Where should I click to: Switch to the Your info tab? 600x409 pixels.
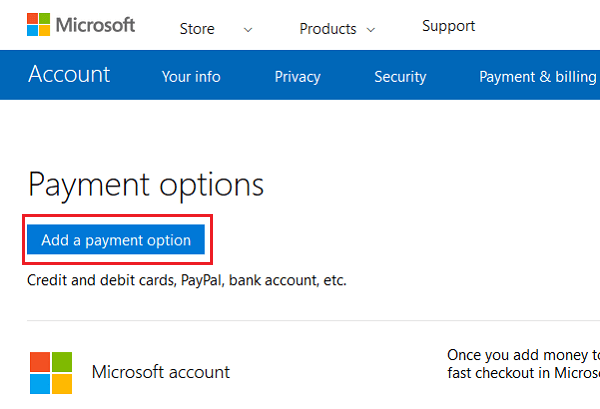point(191,76)
